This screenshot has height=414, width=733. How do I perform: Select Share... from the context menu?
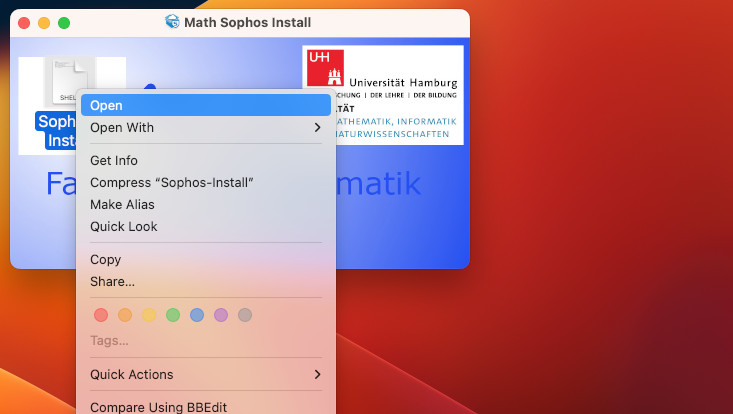pos(206,281)
